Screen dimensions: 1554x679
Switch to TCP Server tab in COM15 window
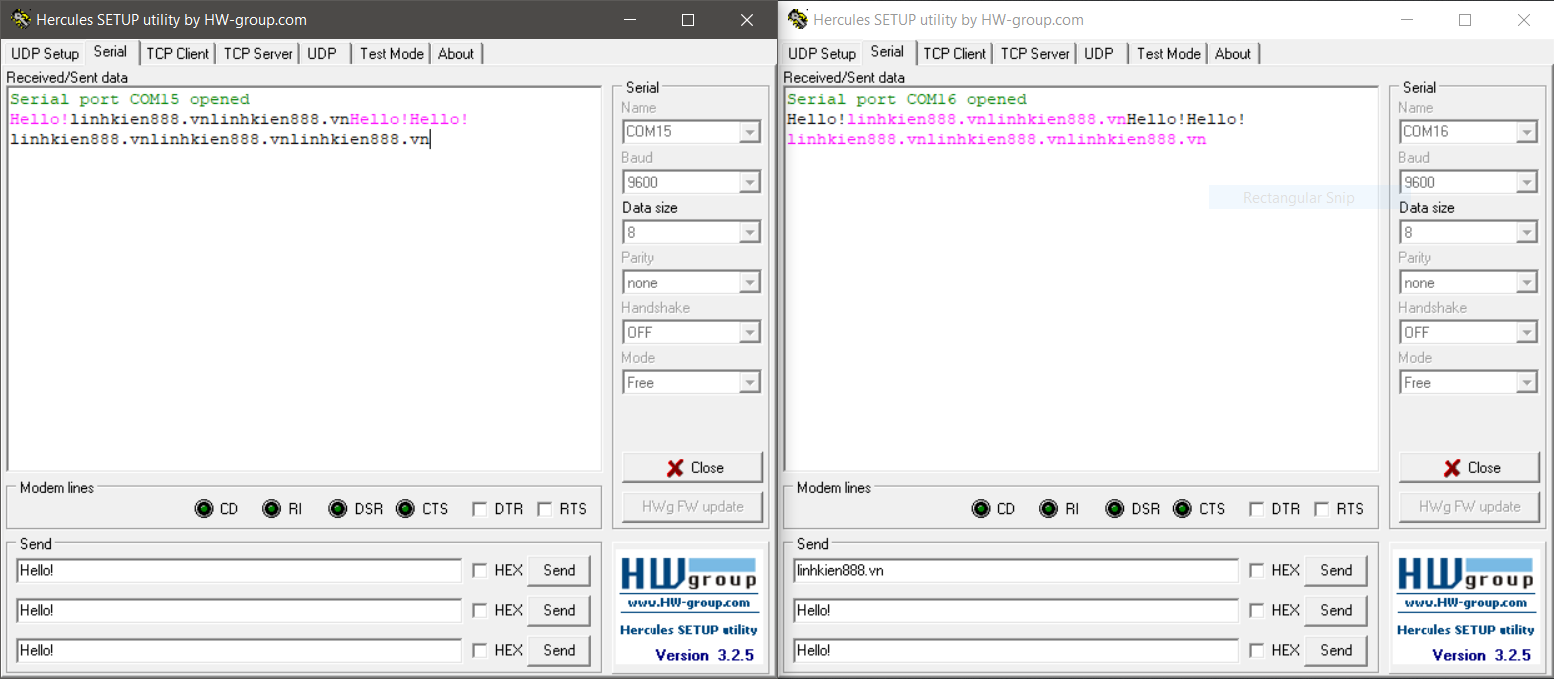258,54
